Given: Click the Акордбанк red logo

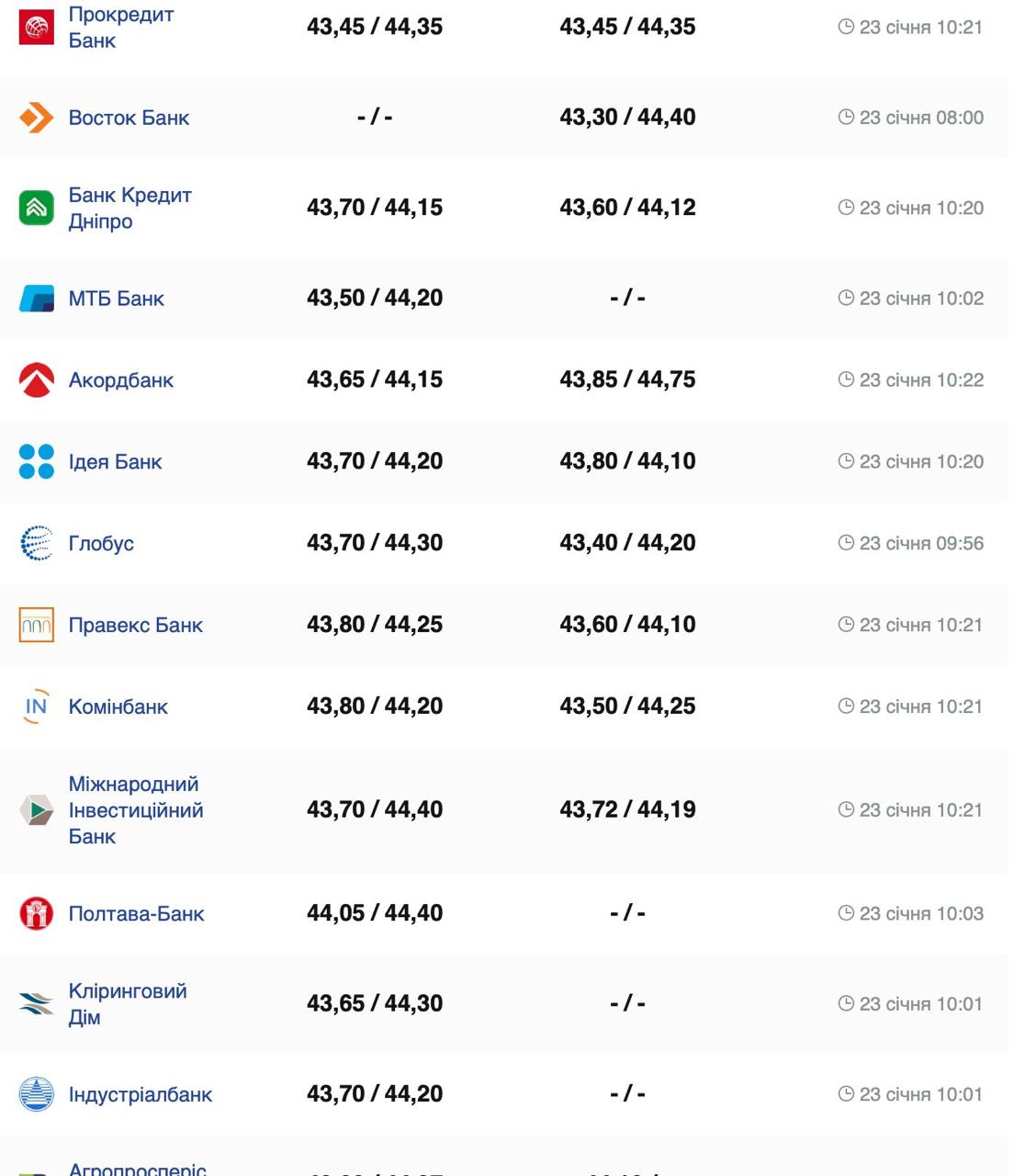Looking at the screenshot, I should [x=37, y=380].
